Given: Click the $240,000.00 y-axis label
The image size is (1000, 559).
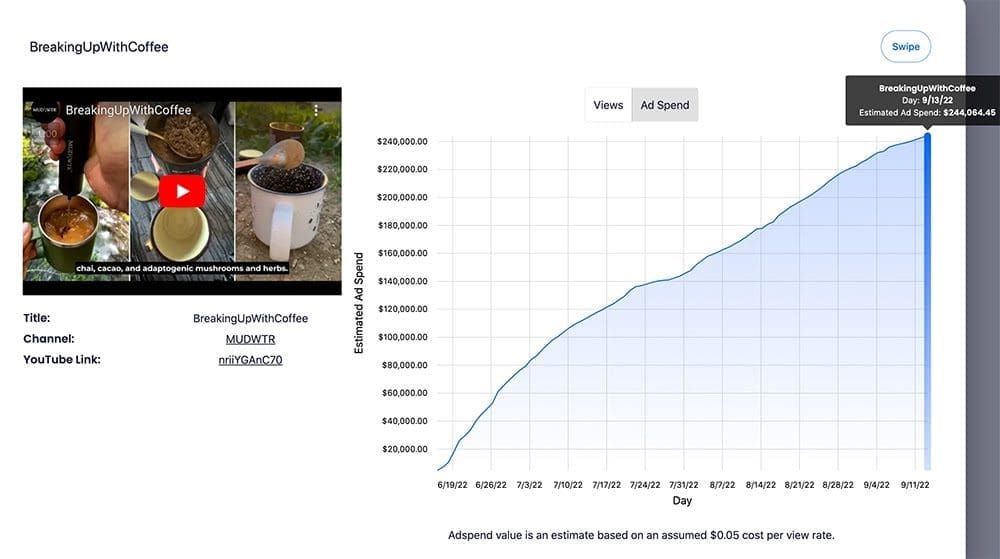Looking at the screenshot, I should pyautogui.click(x=402, y=142).
